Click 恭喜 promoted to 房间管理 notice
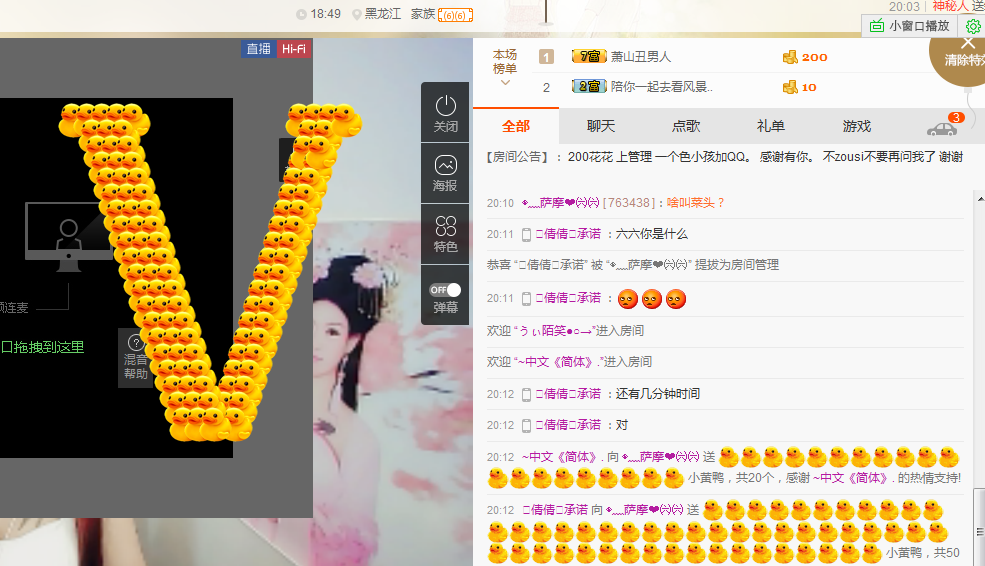The image size is (985, 566). pos(633,265)
